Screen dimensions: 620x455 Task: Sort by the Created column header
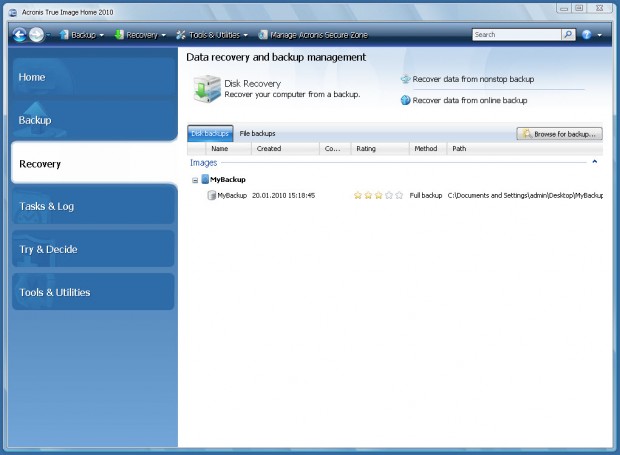pos(285,149)
